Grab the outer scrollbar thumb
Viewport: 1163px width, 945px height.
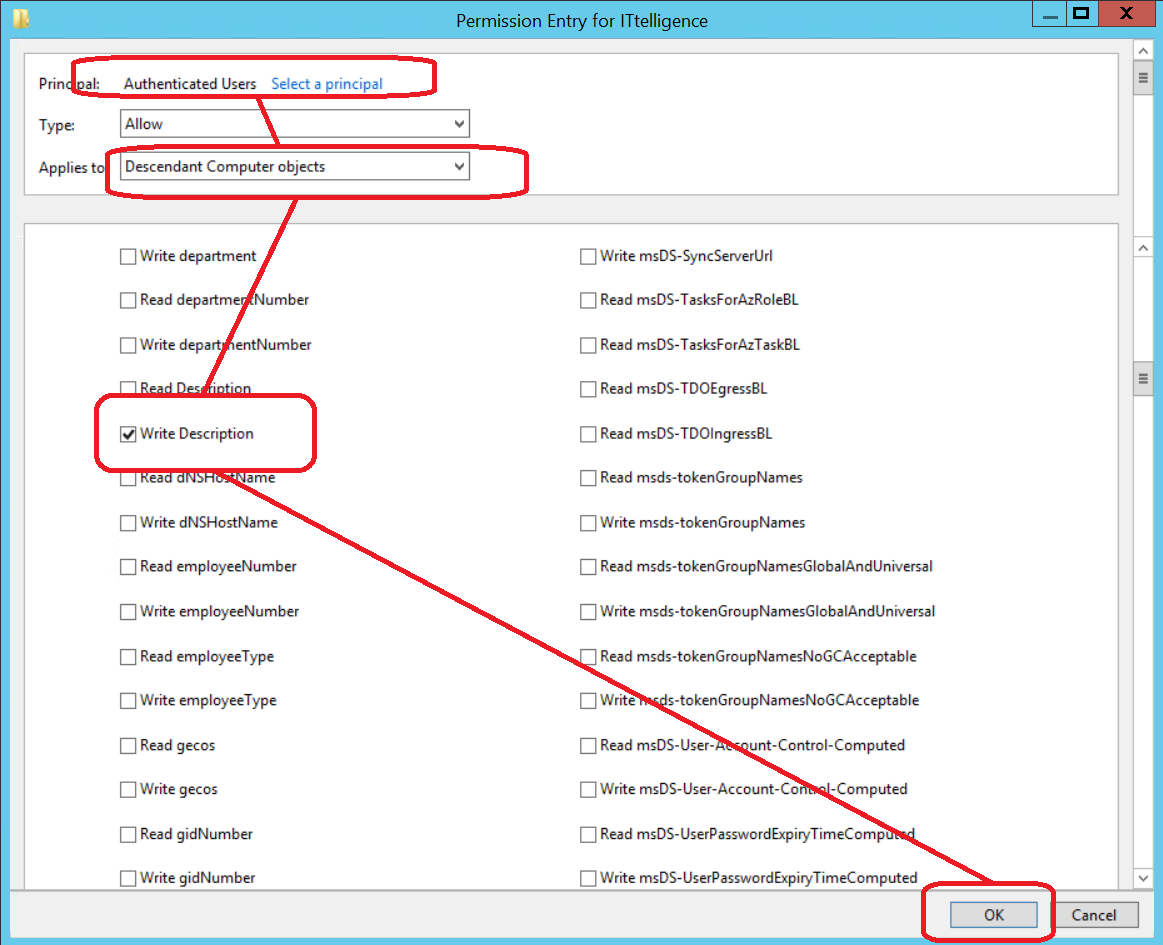coord(1143,78)
